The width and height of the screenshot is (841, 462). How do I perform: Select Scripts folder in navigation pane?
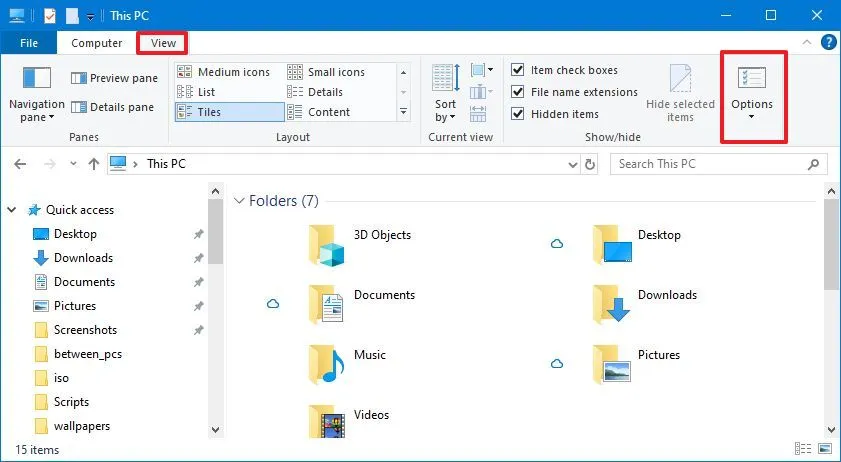coord(71,402)
